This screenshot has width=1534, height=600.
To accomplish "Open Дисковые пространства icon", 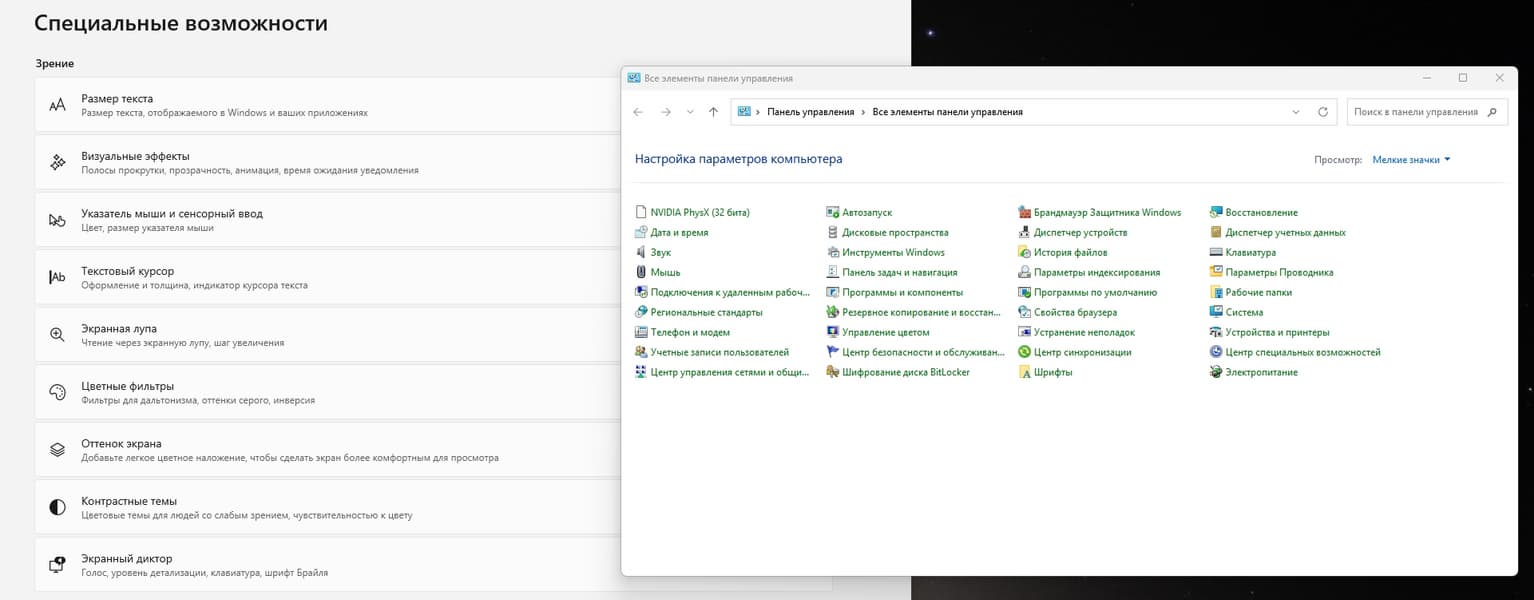I will [833, 232].
